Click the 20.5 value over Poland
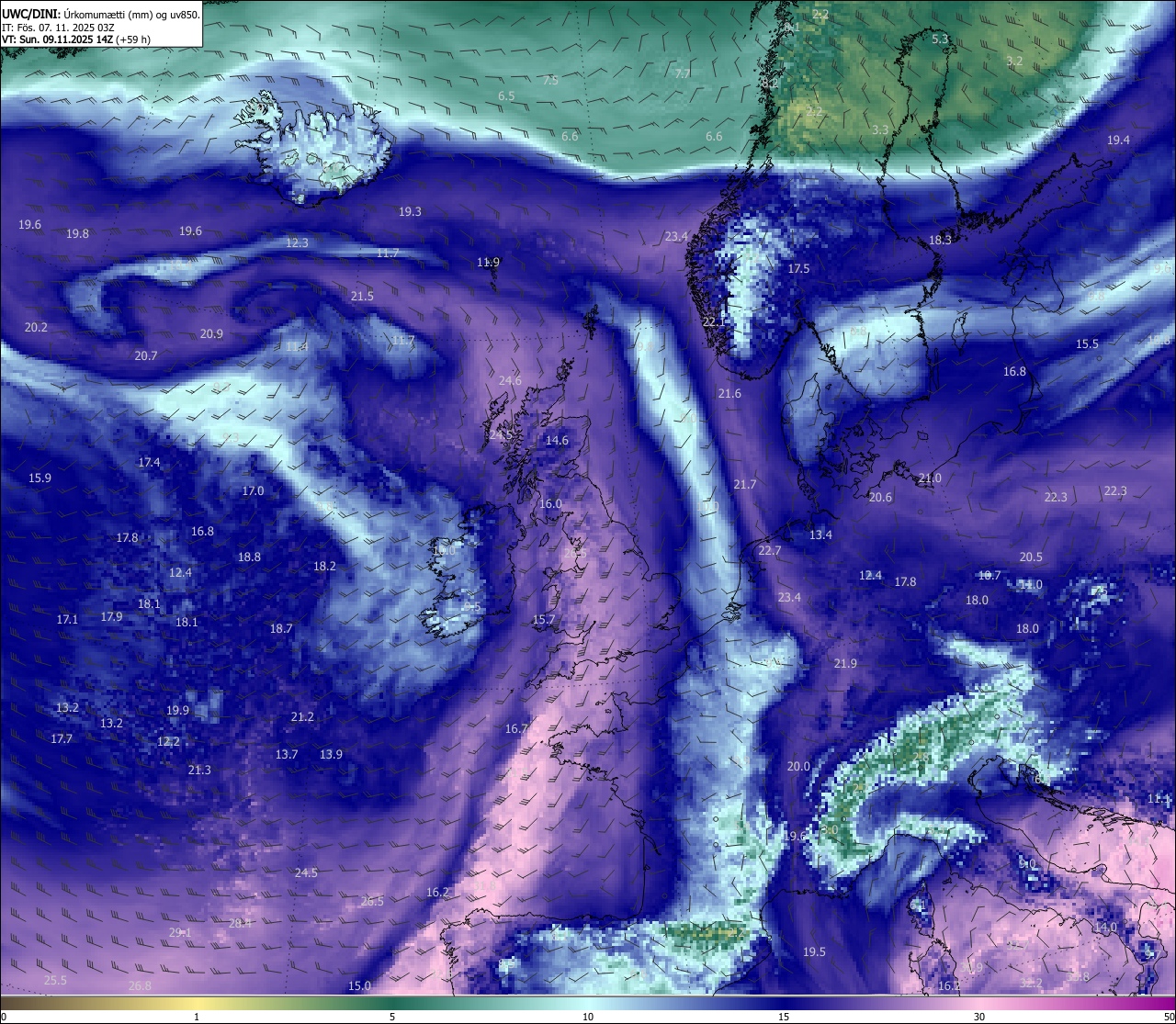The width and height of the screenshot is (1176, 1024). [x=1031, y=557]
